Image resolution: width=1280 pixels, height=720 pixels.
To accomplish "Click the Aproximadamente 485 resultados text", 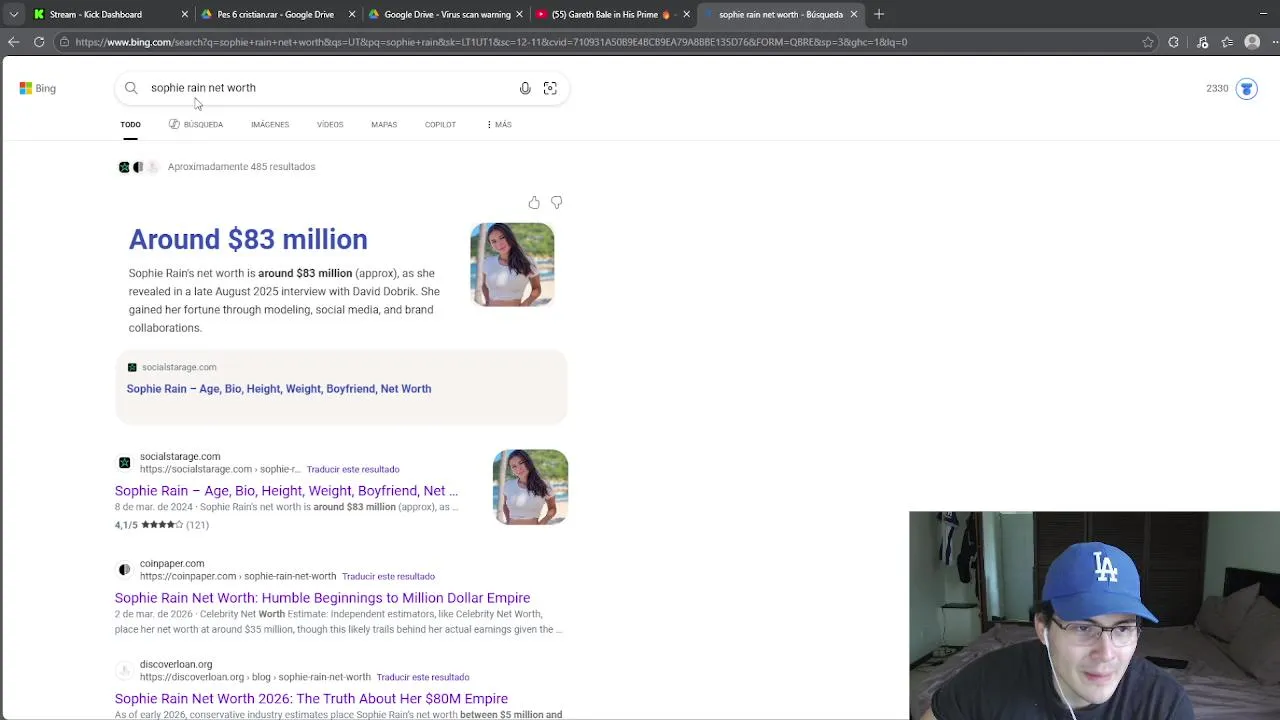I will [x=241, y=167].
